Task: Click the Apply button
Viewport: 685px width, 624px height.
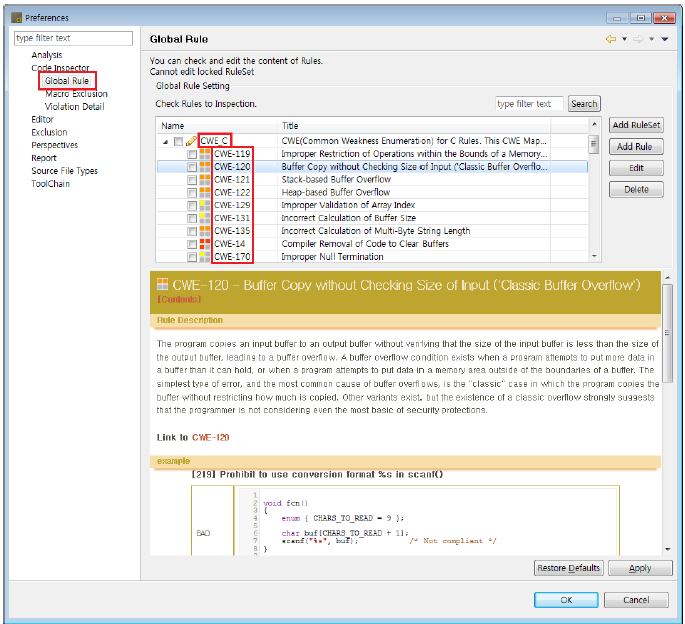Action: click(640, 568)
